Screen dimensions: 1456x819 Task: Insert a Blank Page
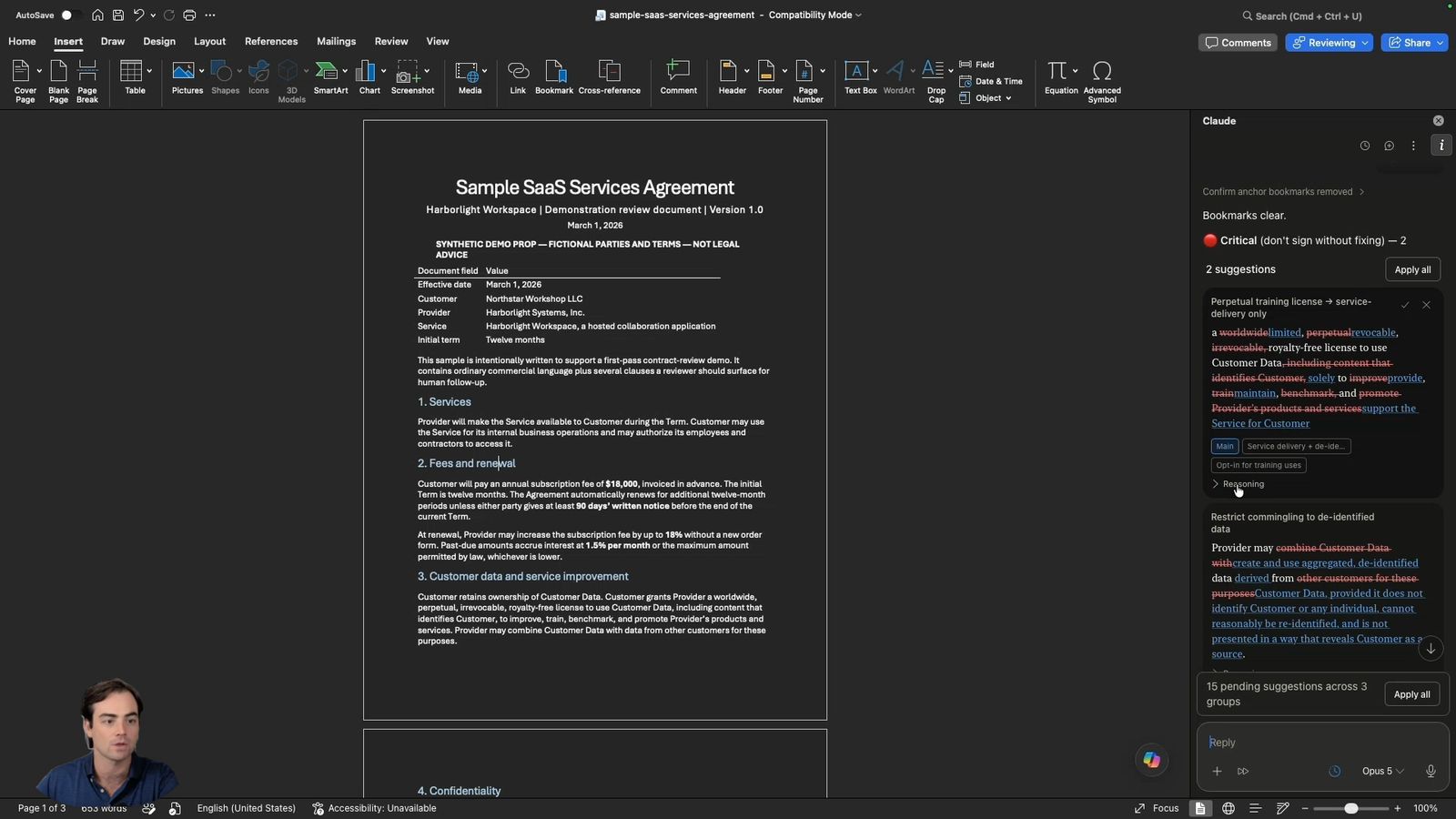pyautogui.click(x=58, y=81)
